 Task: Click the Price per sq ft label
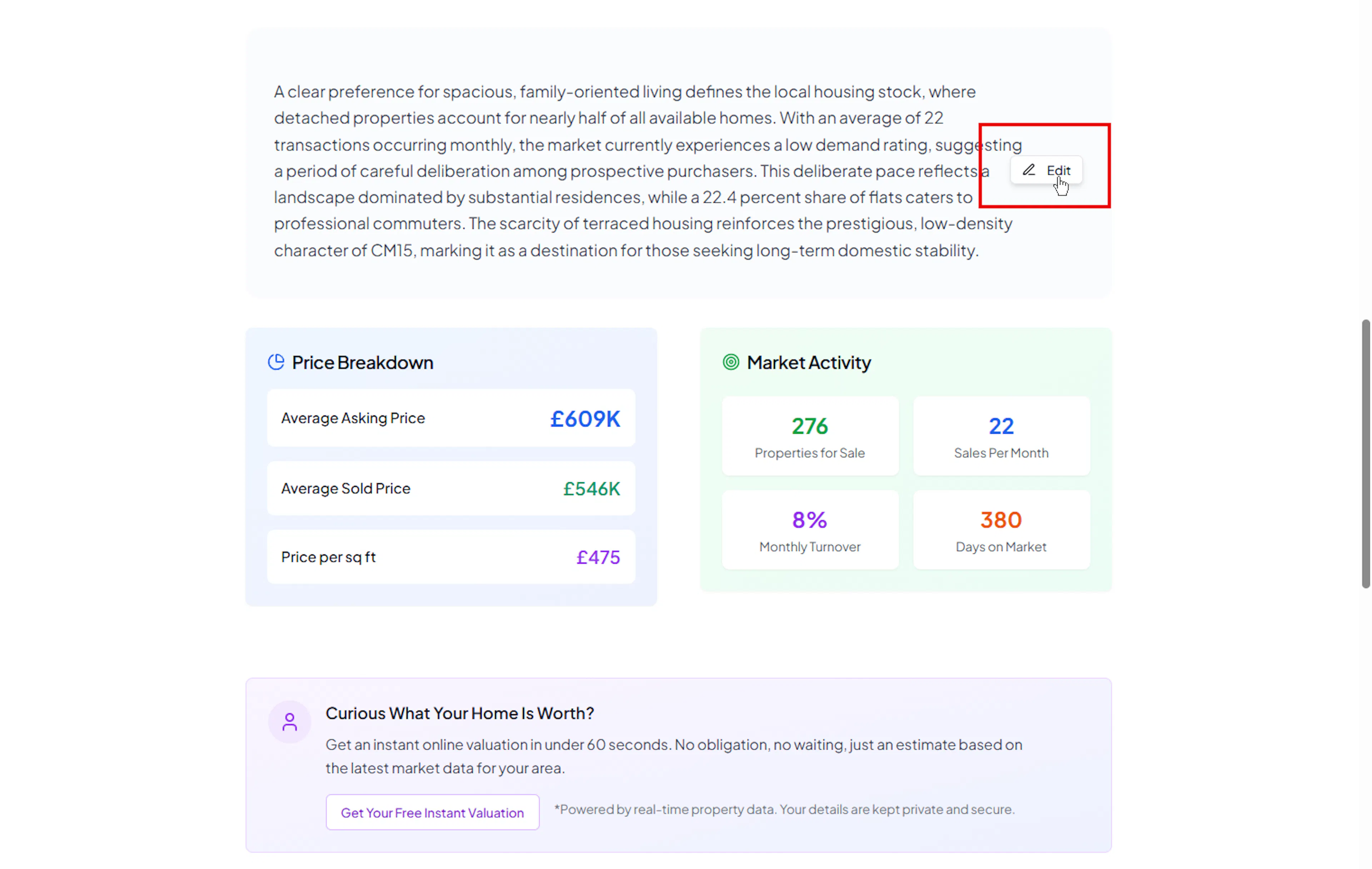click(328, 557)
